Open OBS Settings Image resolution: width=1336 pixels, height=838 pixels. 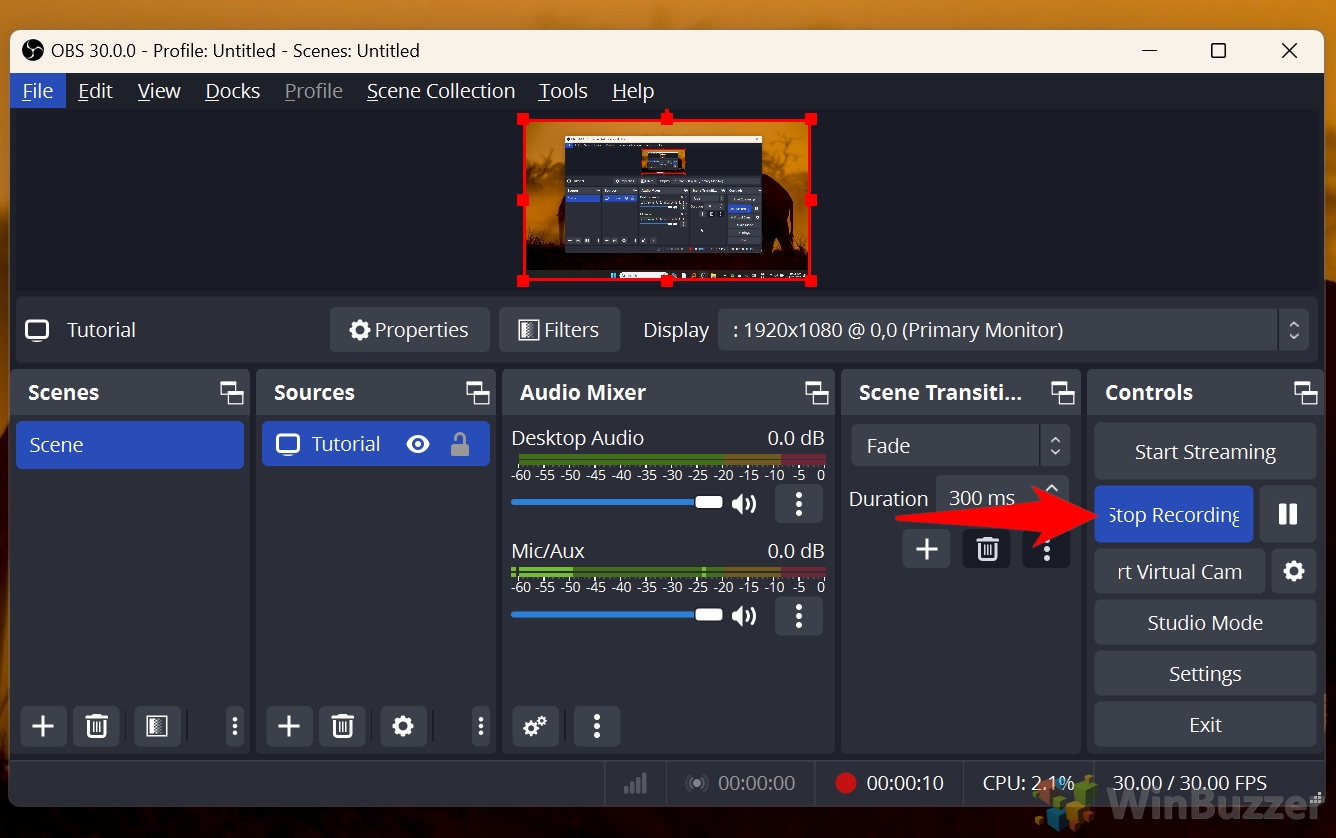pos(1205,673)
